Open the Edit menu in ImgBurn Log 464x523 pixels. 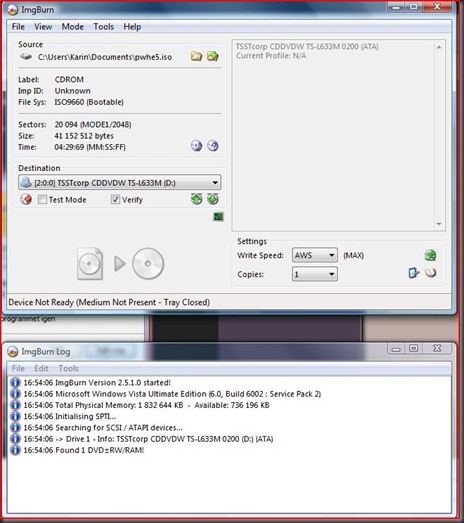click(41, 368)
